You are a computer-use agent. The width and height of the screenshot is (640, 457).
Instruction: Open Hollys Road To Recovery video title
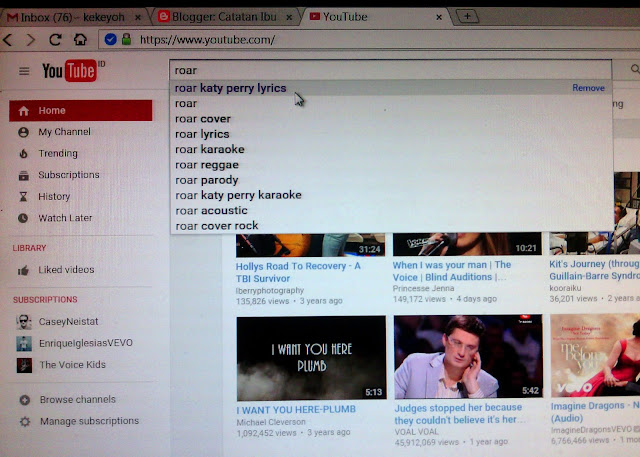coord(298,272)
